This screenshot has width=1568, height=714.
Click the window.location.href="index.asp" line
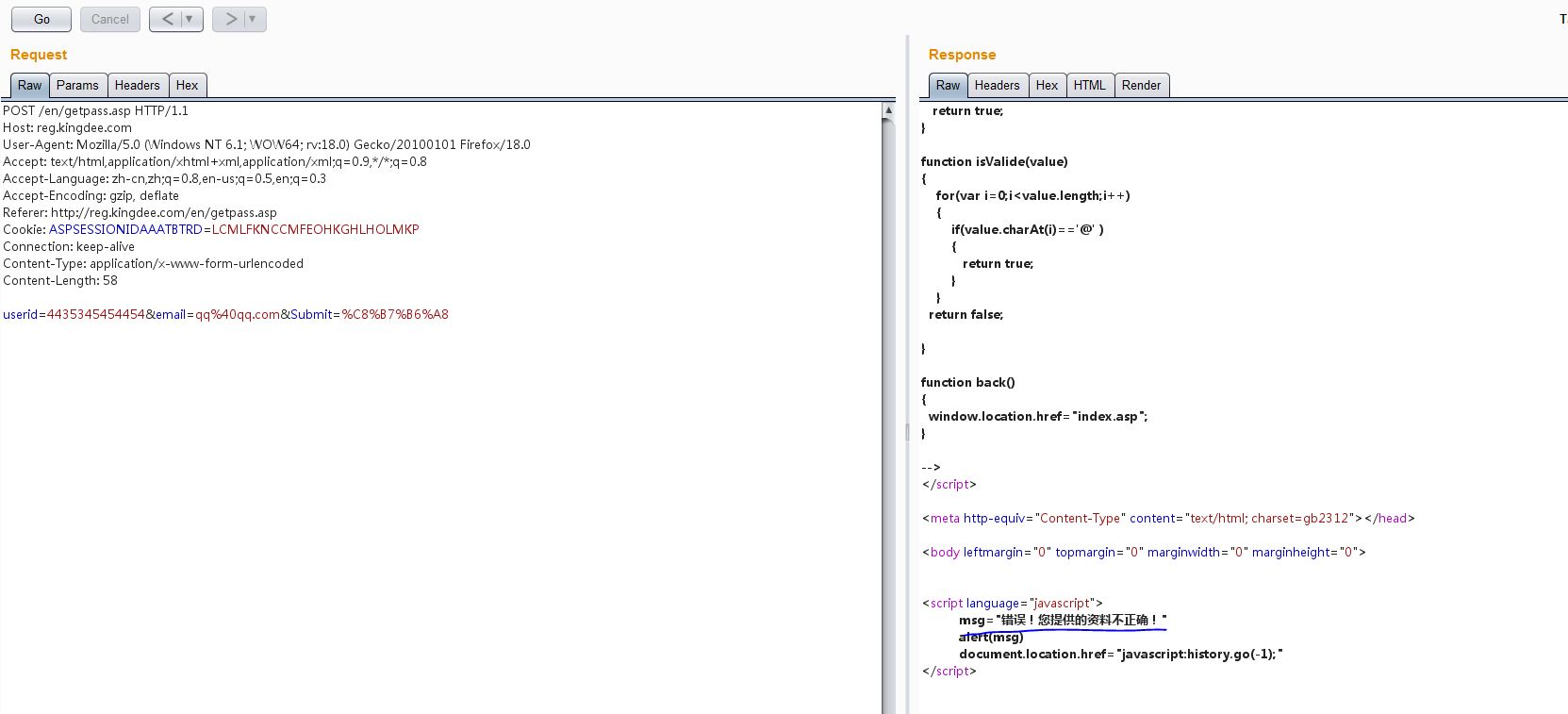click(x=1038, y=416)
